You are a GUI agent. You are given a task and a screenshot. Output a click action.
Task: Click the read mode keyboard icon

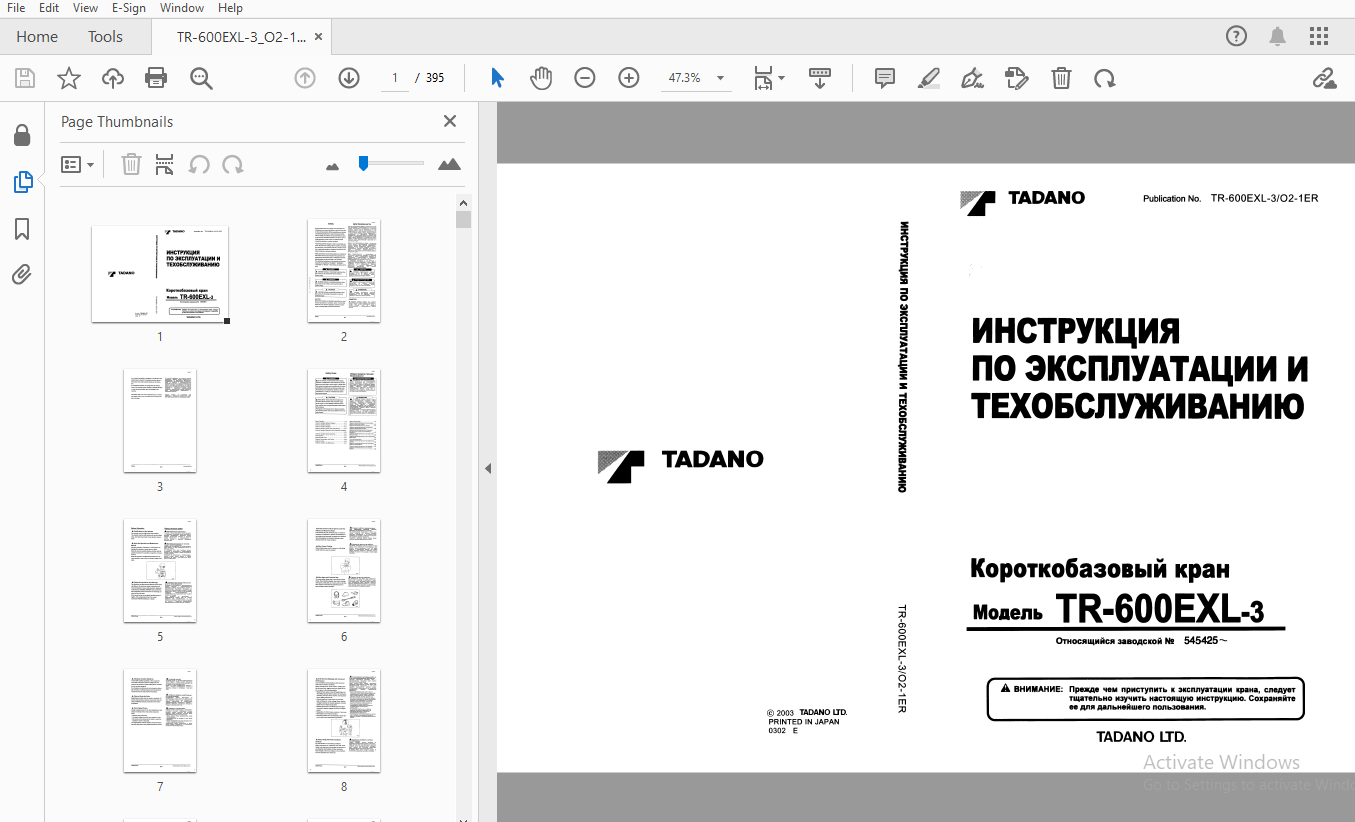[x=820, y=78]
